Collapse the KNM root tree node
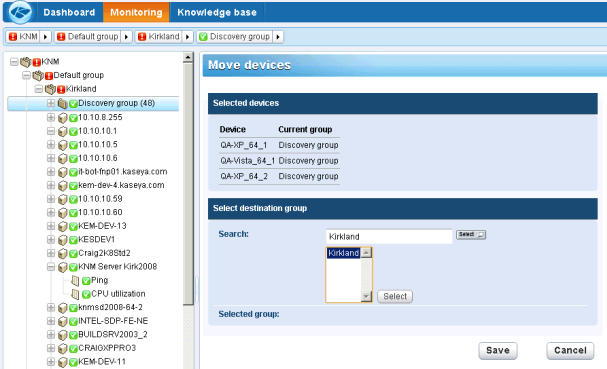607x369 pixels. (x=14, y=62)
